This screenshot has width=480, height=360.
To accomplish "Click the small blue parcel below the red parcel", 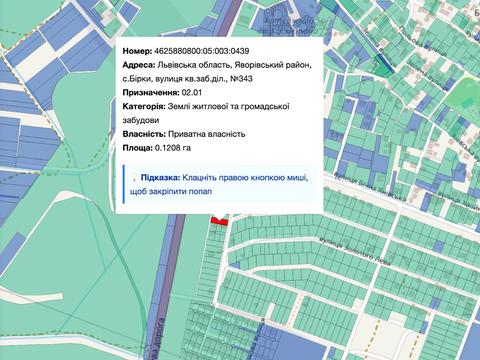I will tap(235, 265).
